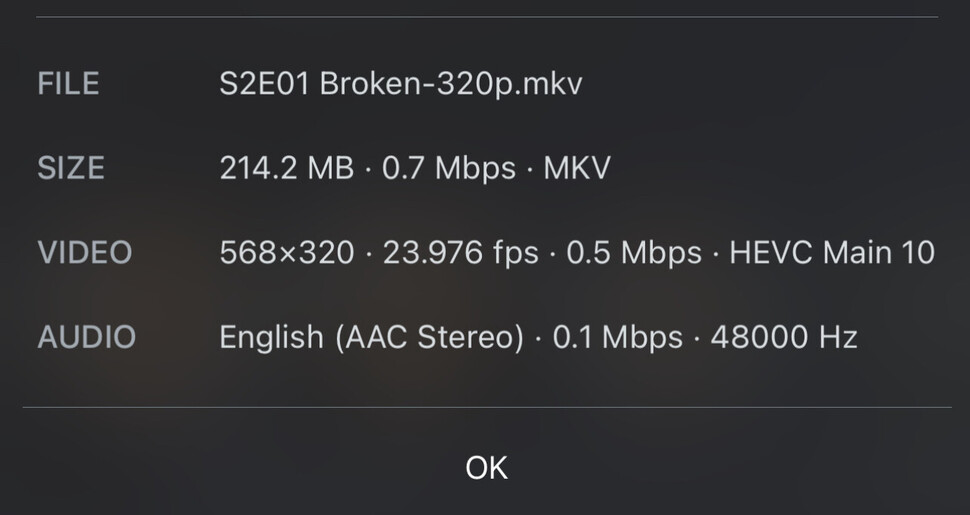Click the SIZE row label
Screen dimensions: 970x515
[70, 168]
